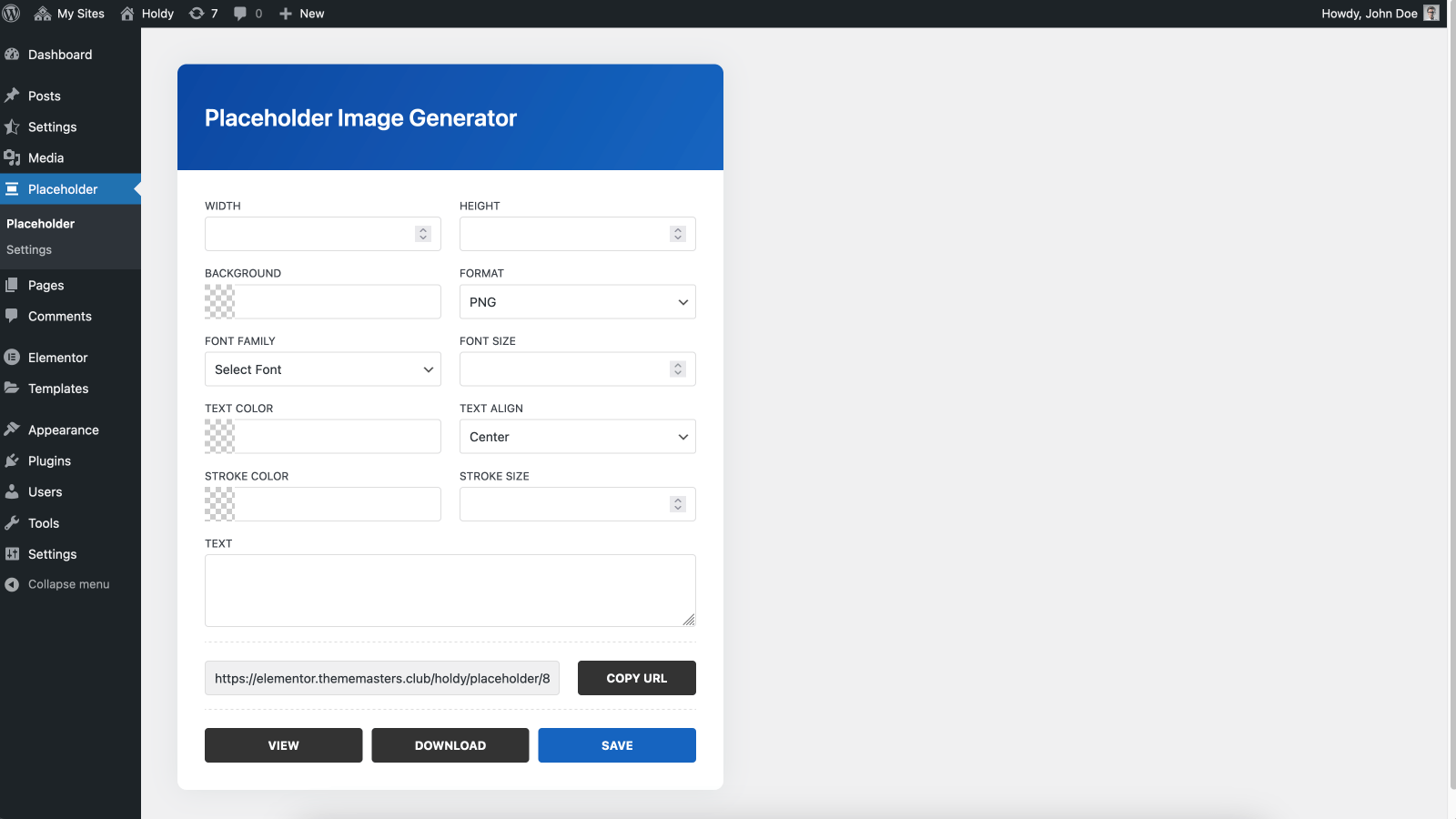Open the Plugins section
1456x819 pixels.
click(x=50, y=460)
